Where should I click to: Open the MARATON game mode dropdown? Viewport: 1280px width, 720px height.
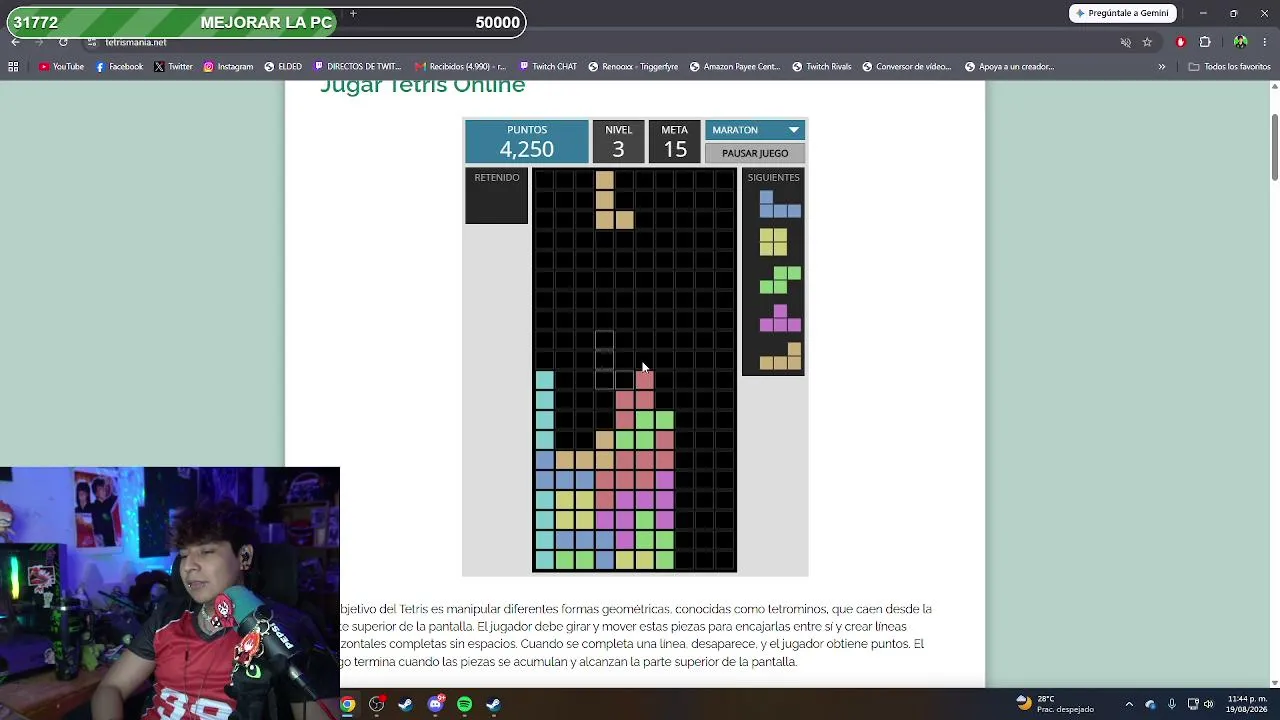click(755, 130)
